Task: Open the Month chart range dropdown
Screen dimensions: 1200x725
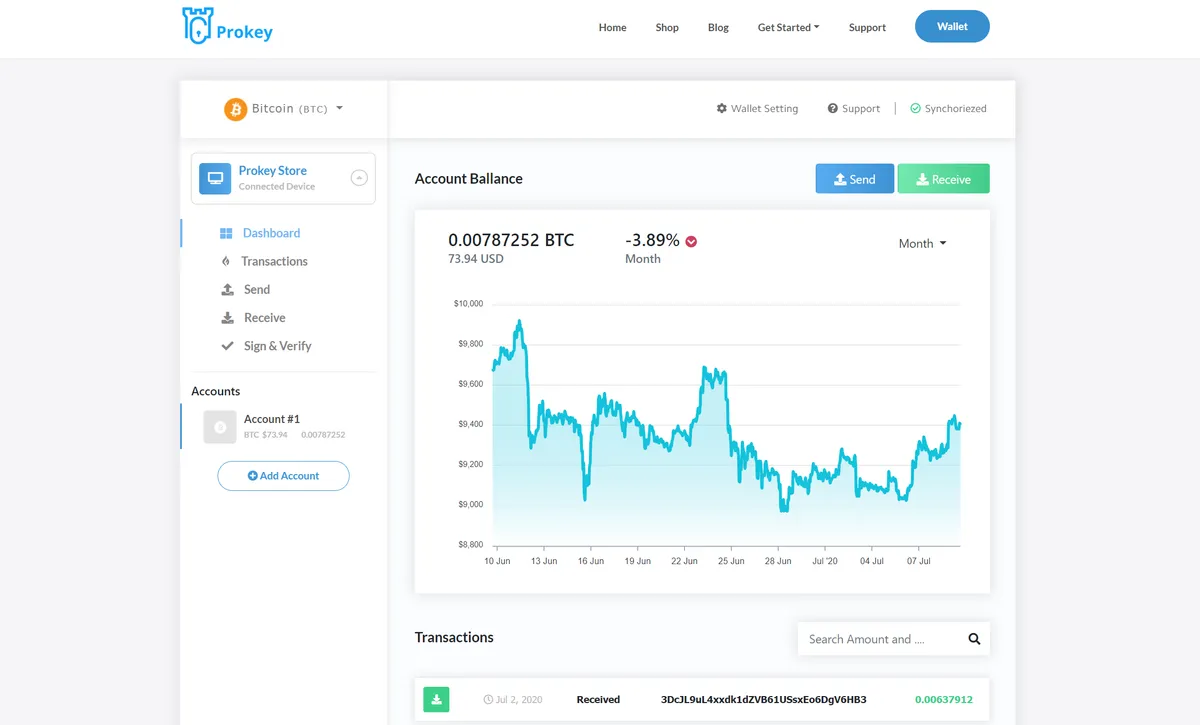Action: pos(920,243)
